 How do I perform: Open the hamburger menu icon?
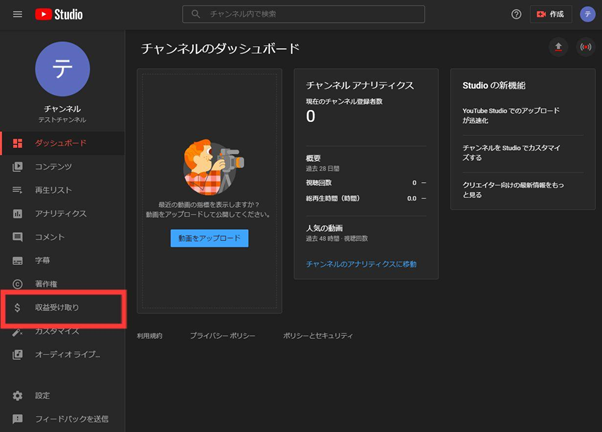tap(17, 15)
